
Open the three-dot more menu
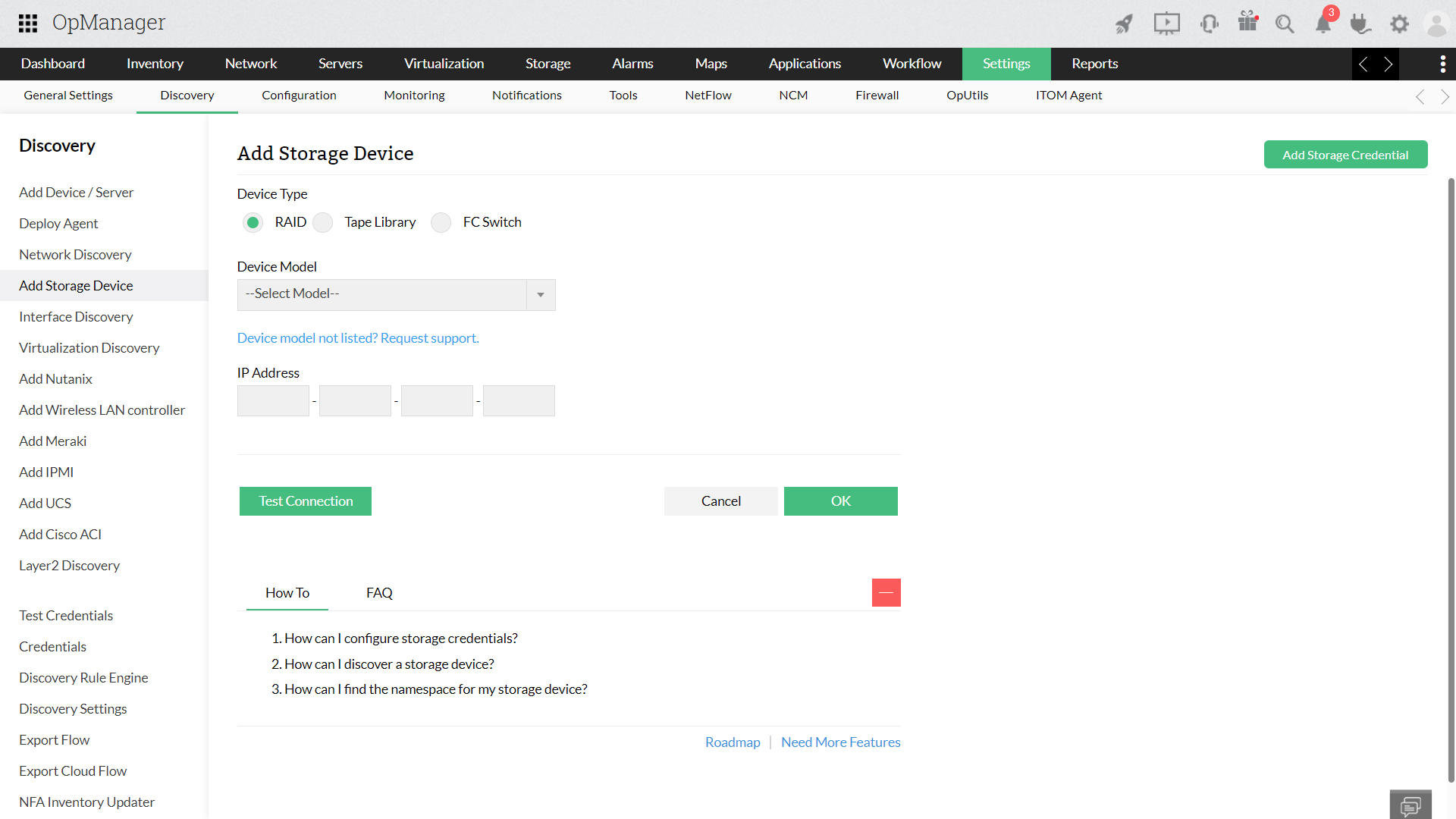click(x=1442, y=64)
